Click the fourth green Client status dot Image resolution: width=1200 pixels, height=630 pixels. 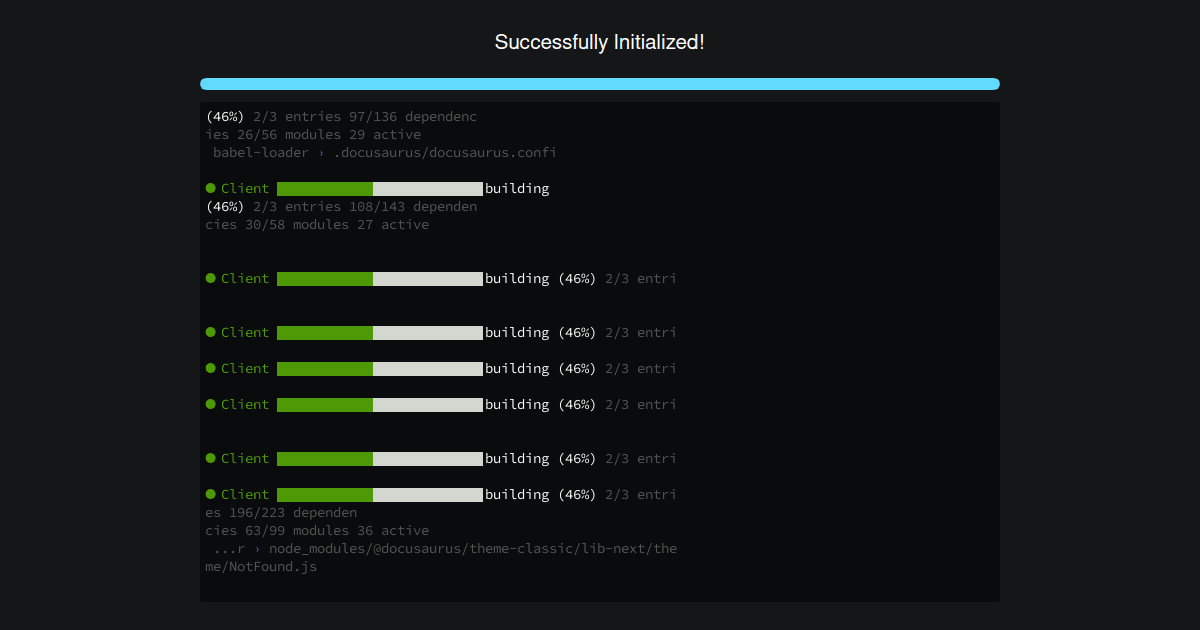(211, 368)
